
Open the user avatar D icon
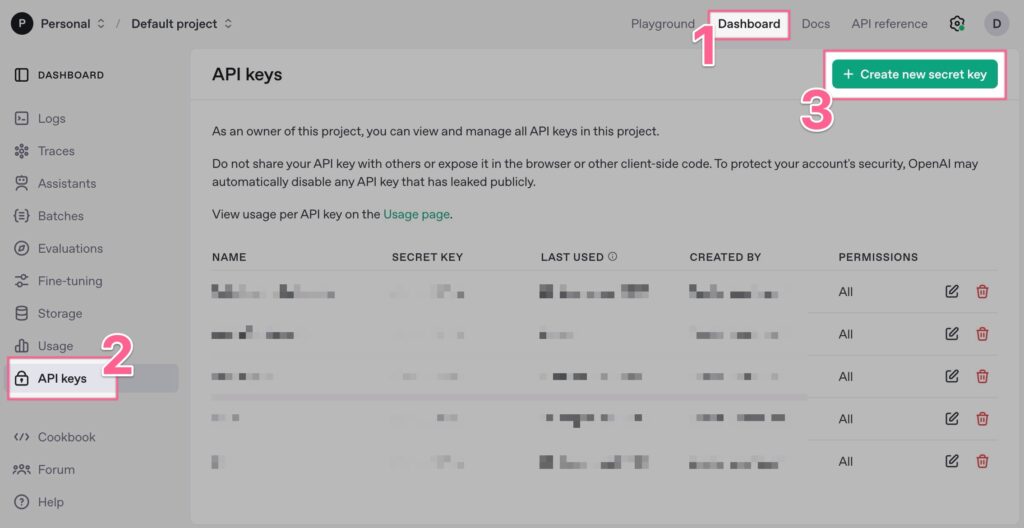point(997,24)
